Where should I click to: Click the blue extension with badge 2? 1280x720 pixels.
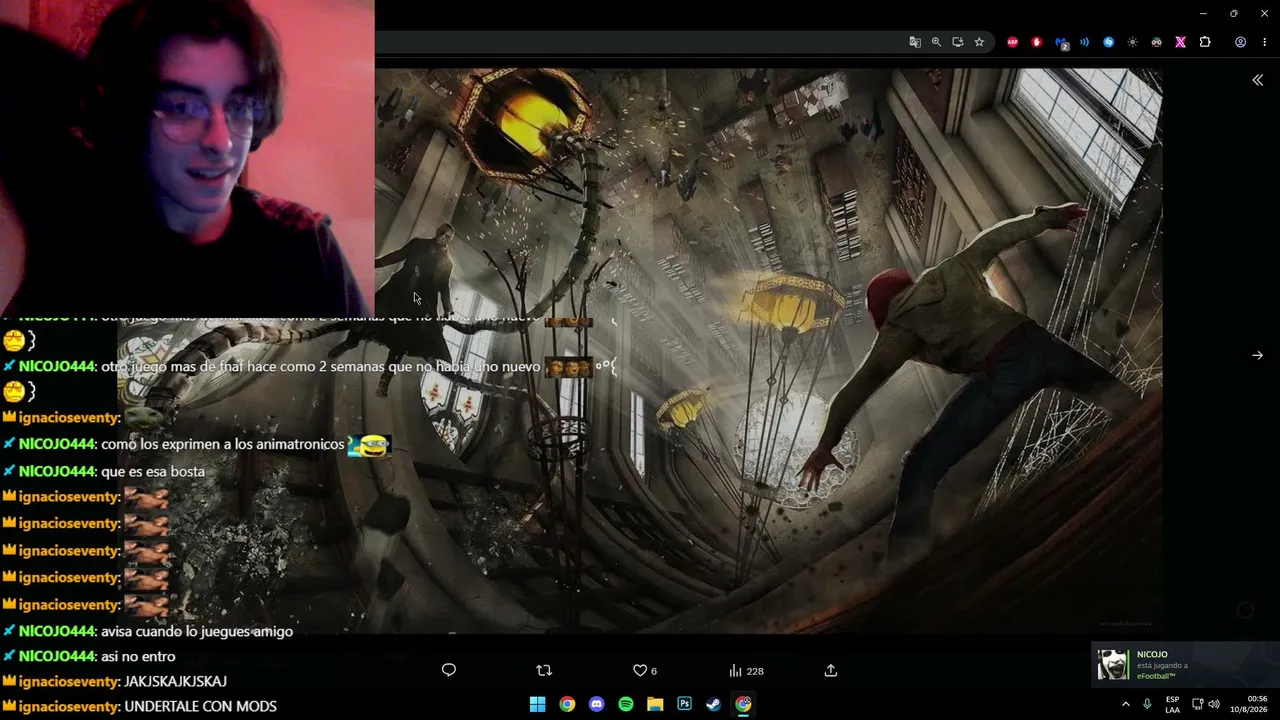coord(1061,43)
